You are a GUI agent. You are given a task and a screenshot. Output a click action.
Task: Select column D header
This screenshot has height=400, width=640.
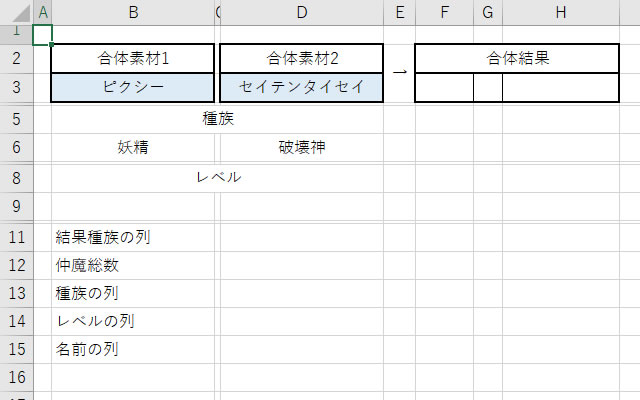pyautogui.click(x=300, y=12)
